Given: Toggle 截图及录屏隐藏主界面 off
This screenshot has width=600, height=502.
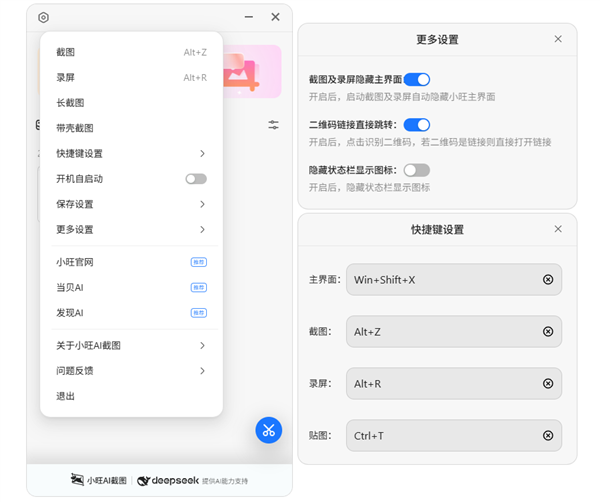Looking at the screenshot, I should point(417,79).
